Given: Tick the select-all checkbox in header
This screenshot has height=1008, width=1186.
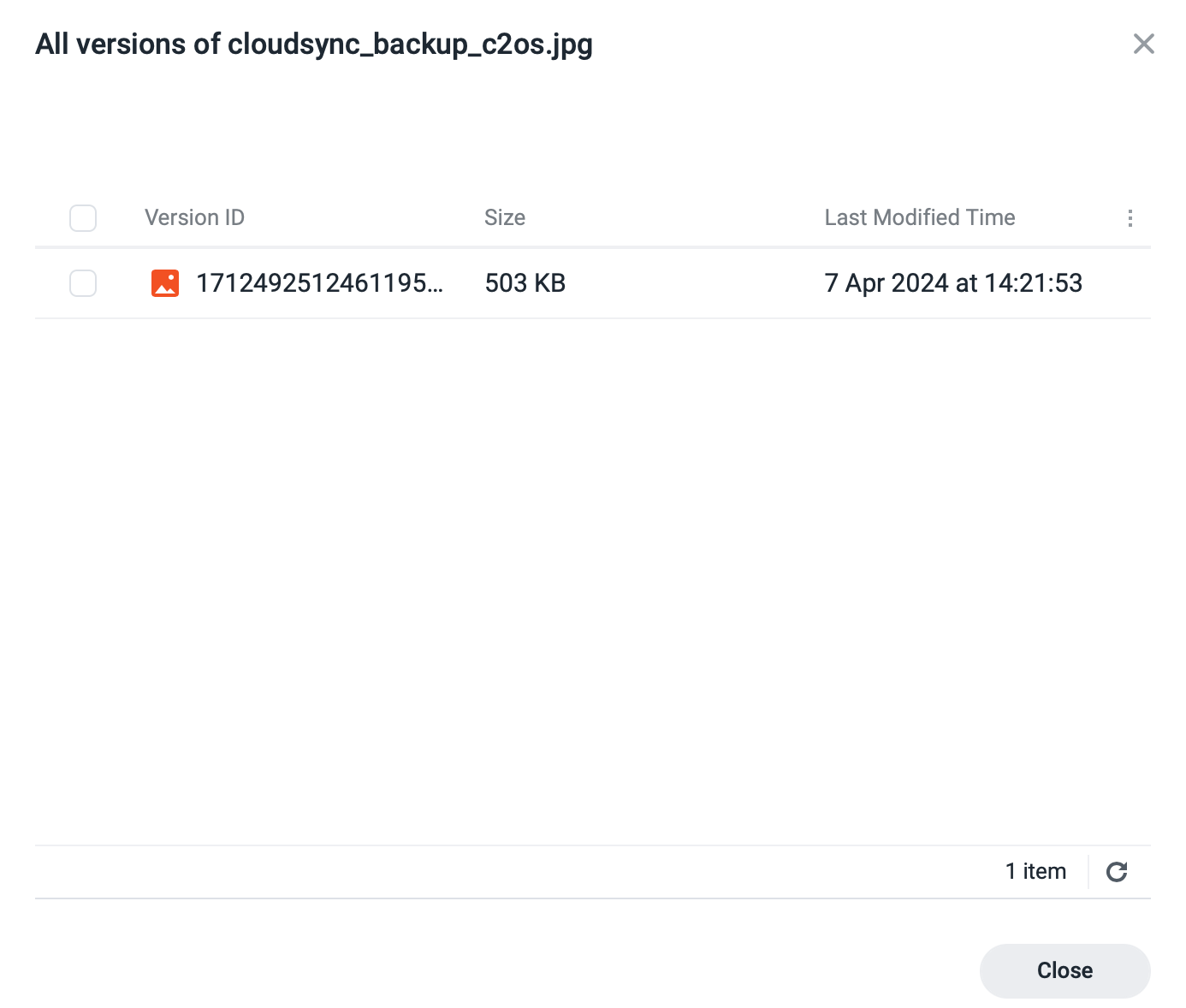Looking at the screenshot, I should (x=83, y=218).
